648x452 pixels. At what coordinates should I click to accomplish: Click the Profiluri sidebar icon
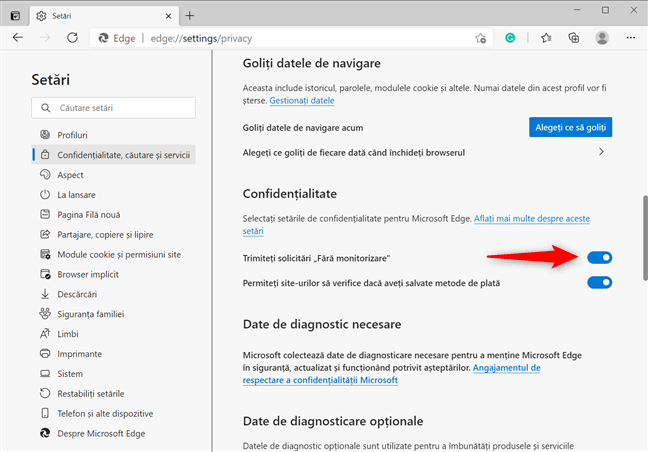pyautogui.click(x=45, y=135)
